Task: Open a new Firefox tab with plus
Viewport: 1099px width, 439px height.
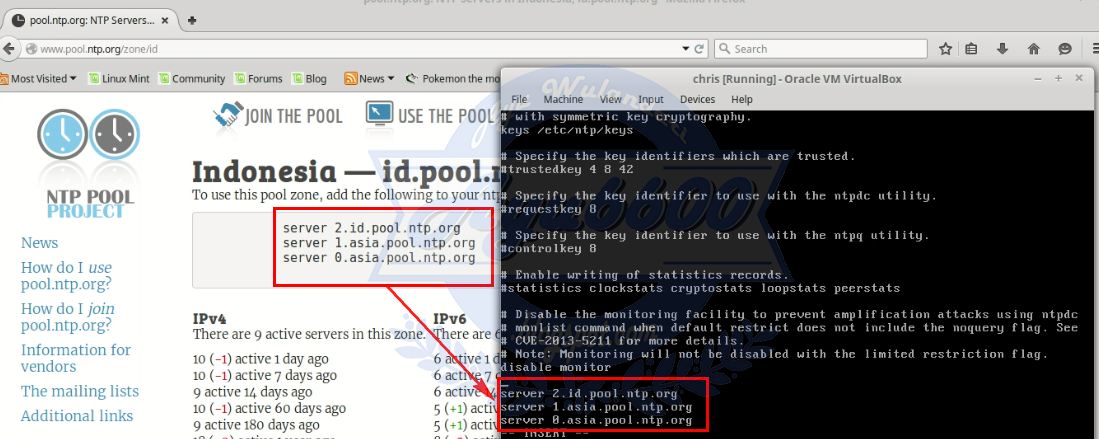Action: click(x=192, y=20)
